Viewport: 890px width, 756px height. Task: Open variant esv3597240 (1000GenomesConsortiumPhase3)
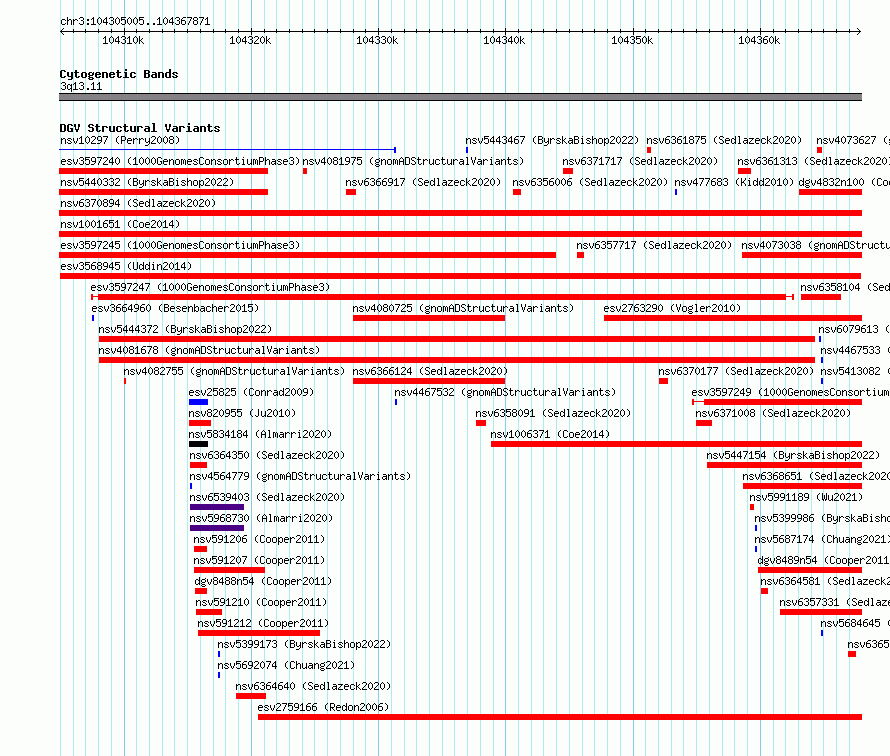click(180, 161)
